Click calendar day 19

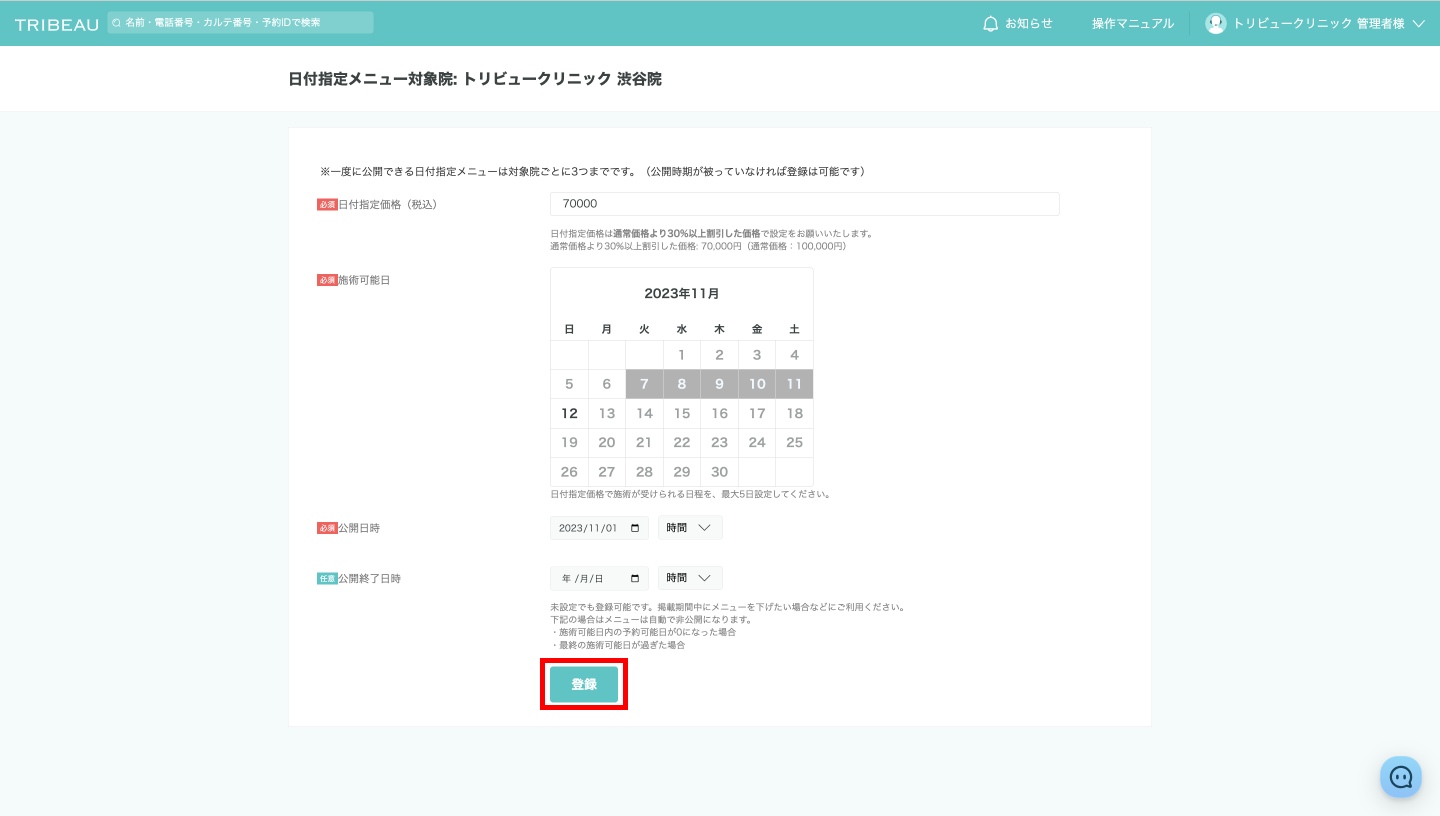click(569, 442)
